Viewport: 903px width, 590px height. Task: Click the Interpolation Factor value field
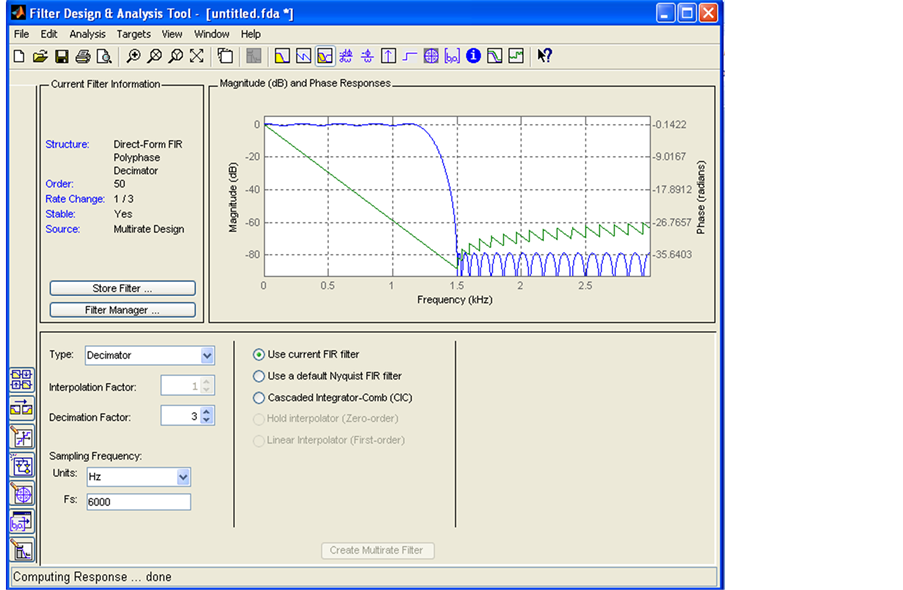[x=180, y=385]
